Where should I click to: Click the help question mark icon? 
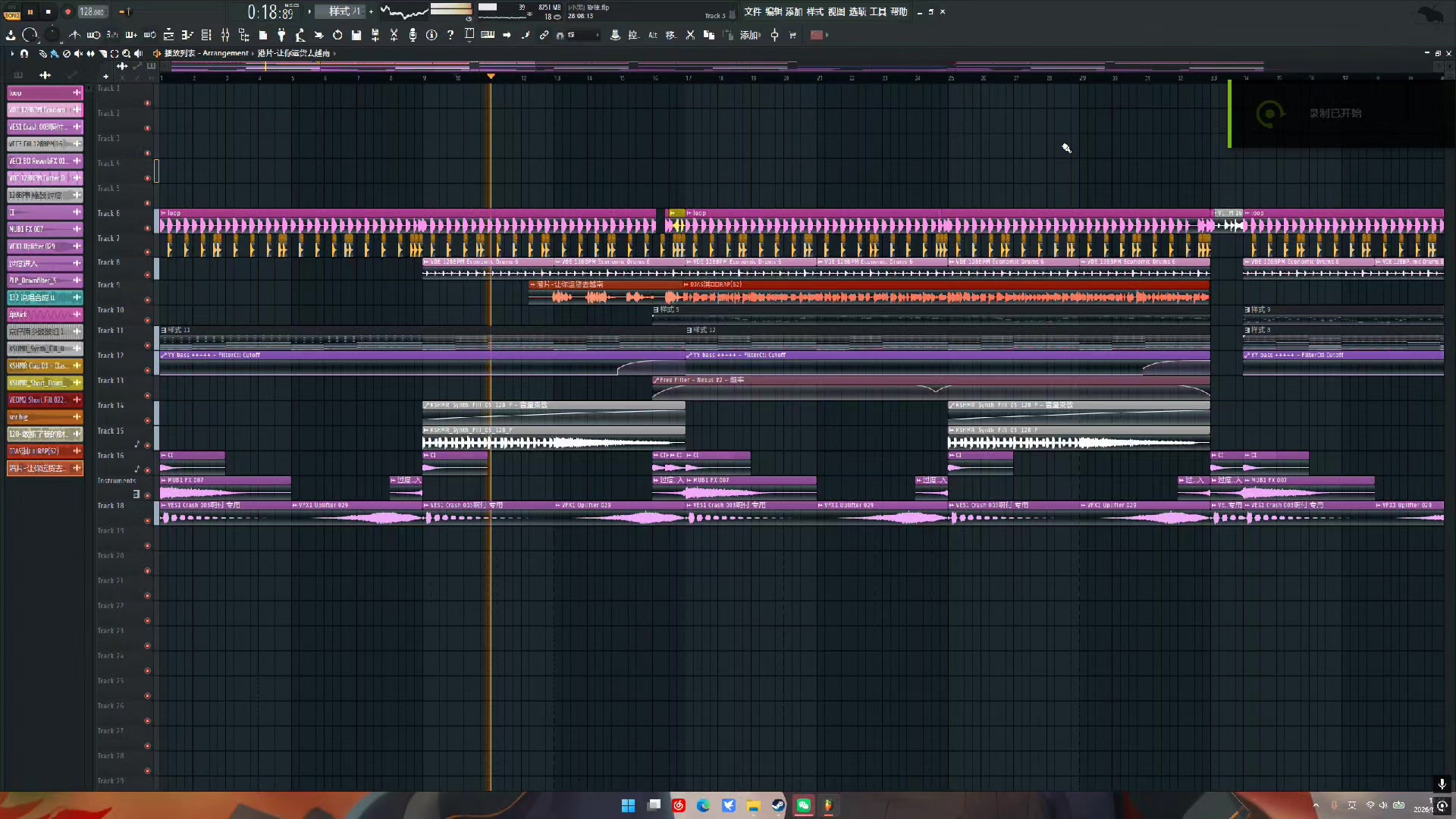pyautogui.click(x=450, y=35)
